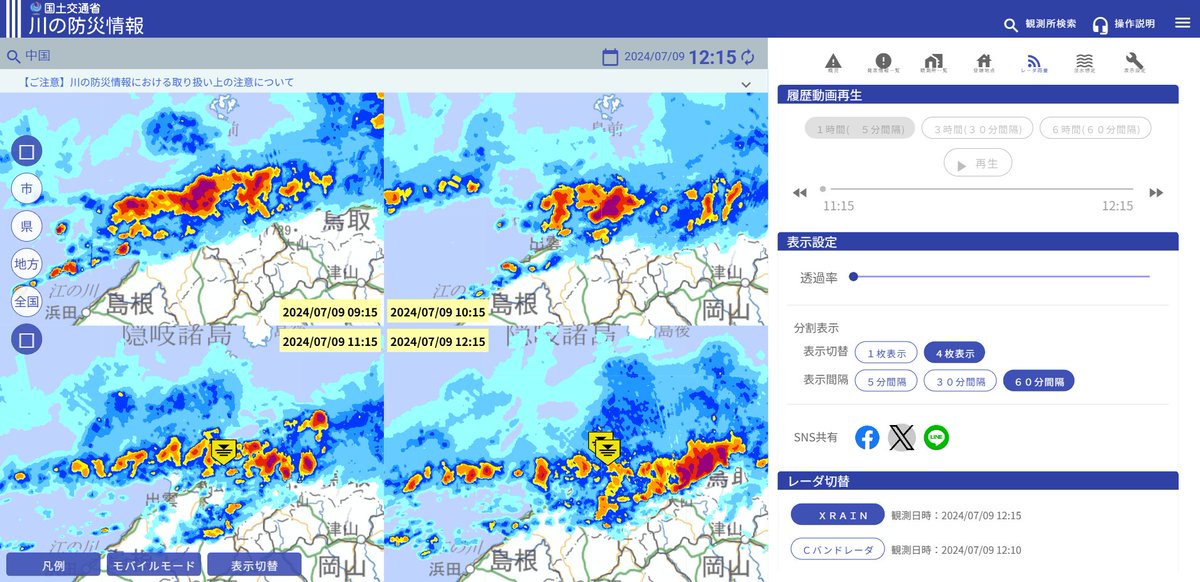This screenshot has width=1200, height=582.
Task: Select 1時間 (5分間隔) history range
Action: point(860,128)
